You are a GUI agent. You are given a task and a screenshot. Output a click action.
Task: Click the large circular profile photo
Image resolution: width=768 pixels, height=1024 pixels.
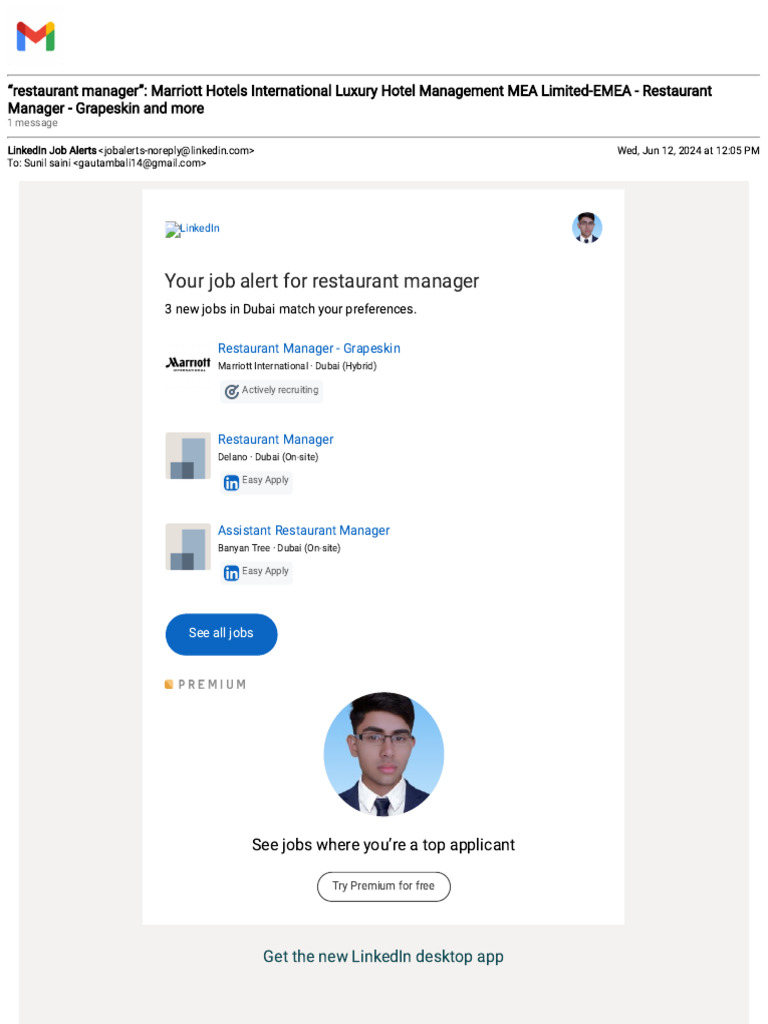(384, 755)
